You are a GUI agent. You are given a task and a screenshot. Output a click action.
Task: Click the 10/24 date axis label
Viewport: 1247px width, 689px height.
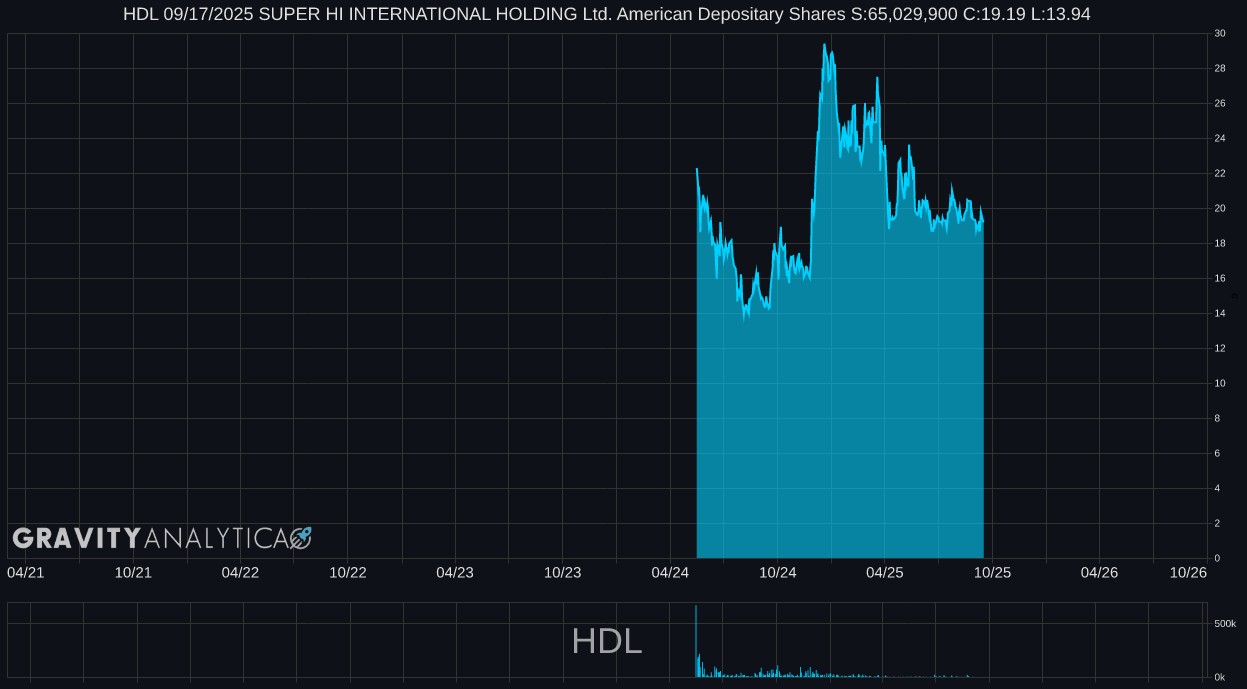[x=778, y=572]
